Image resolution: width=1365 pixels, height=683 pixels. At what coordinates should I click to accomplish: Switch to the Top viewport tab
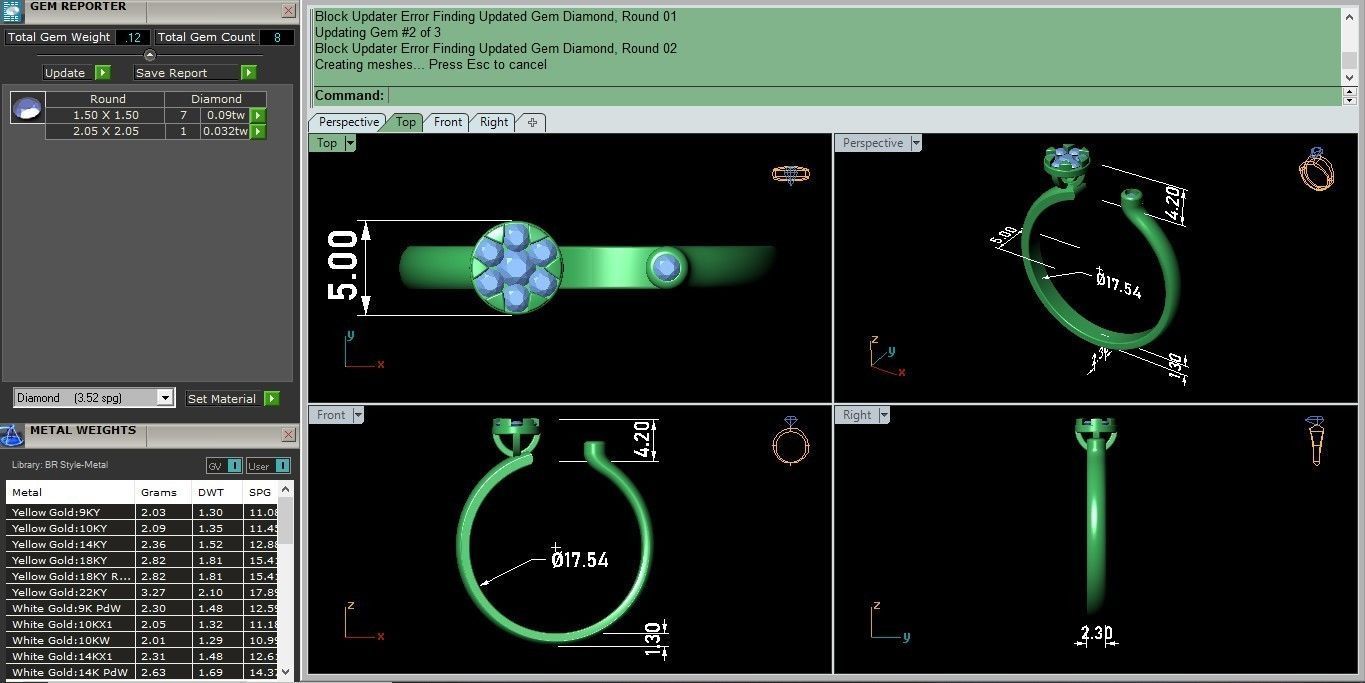click(405, 122)
